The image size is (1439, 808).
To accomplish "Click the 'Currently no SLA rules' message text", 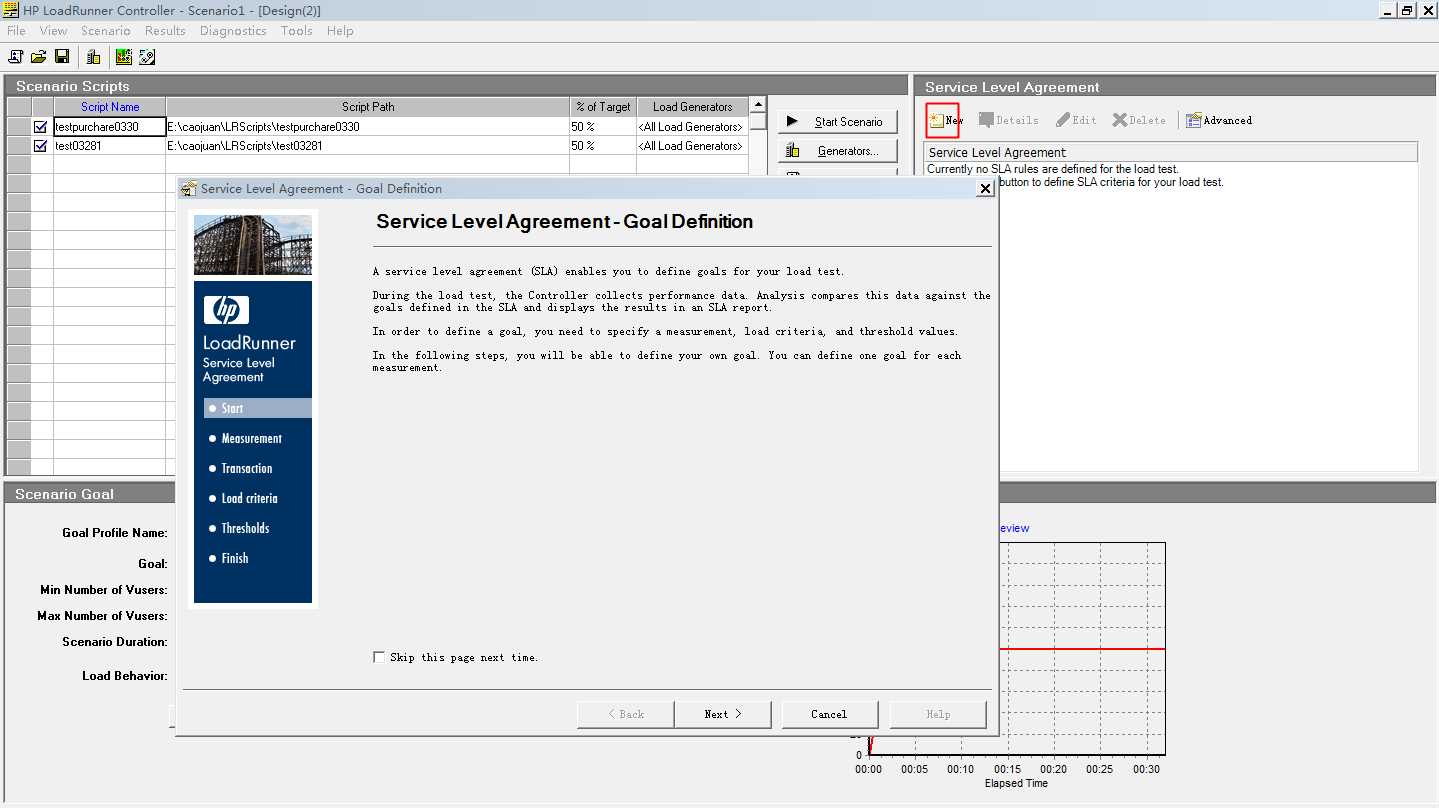I will coord(1053,169).
